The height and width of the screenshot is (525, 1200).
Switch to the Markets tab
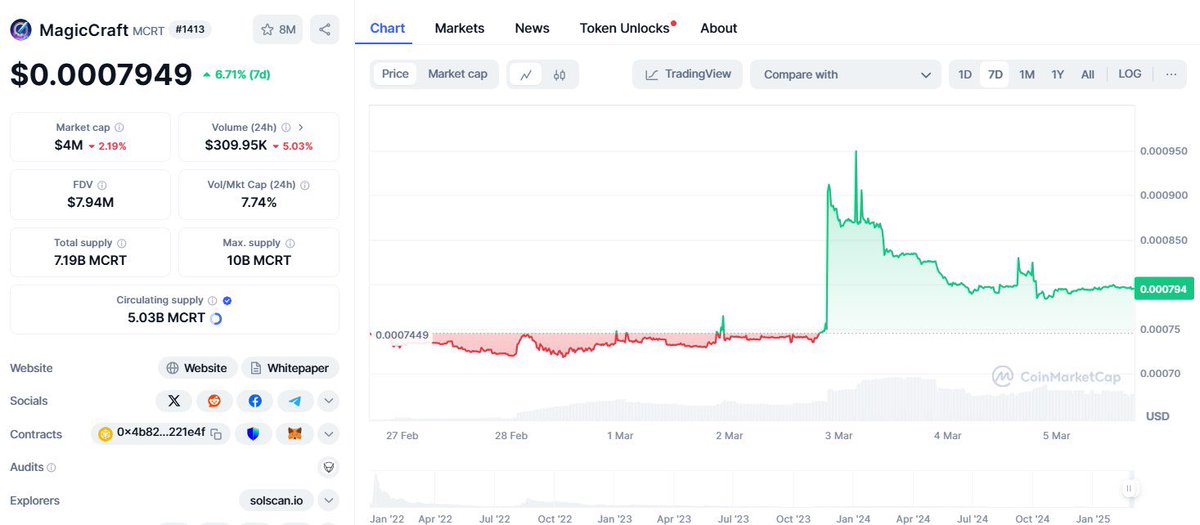click(x=460, y=28)
